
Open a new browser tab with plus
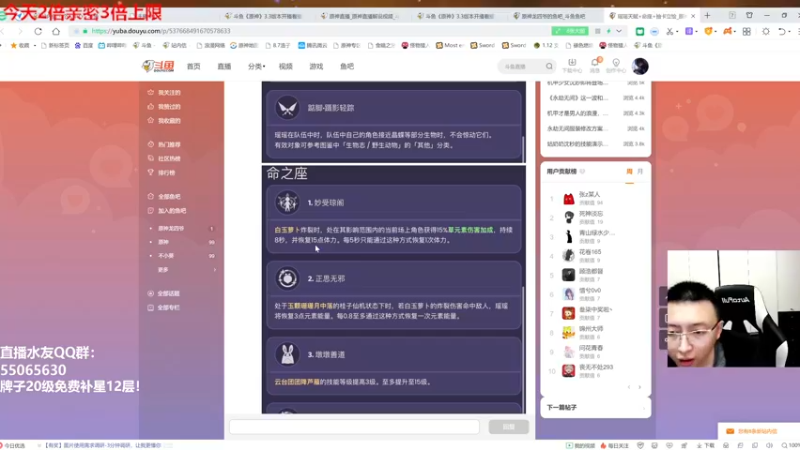[707, 15]
